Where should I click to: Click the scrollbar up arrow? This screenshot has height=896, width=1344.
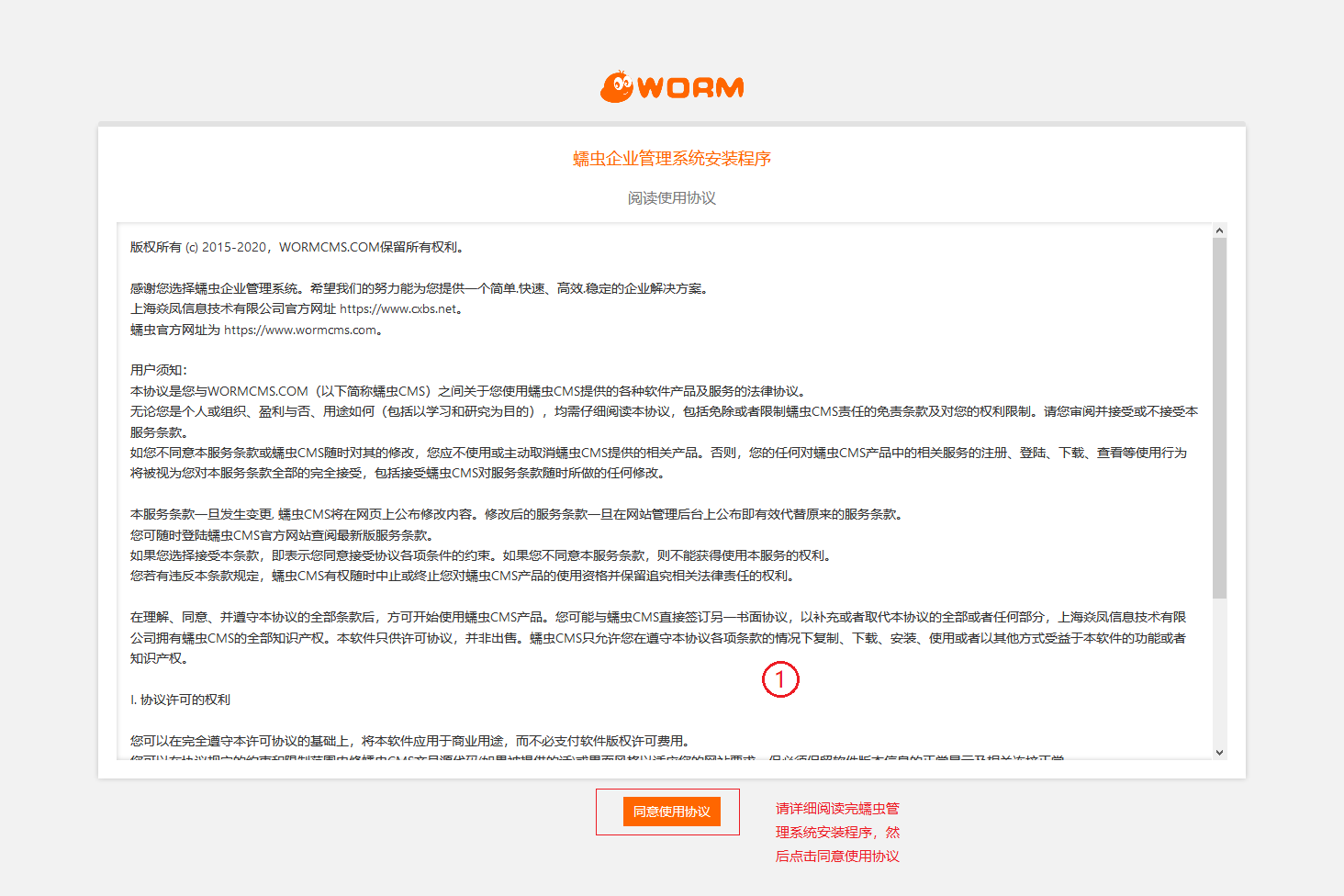1219,231
